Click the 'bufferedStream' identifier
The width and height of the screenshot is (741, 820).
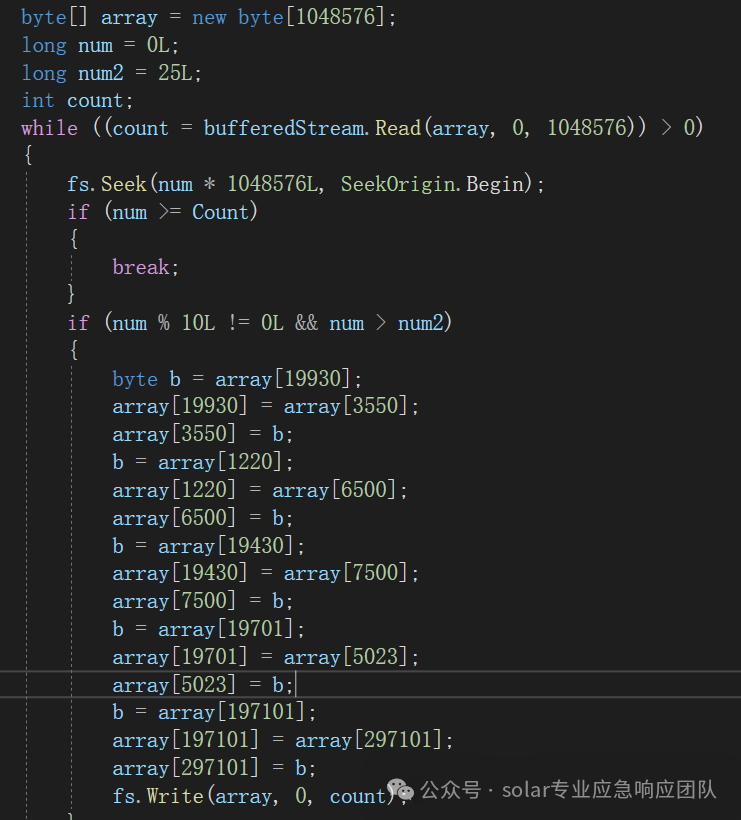pos(284,128)
